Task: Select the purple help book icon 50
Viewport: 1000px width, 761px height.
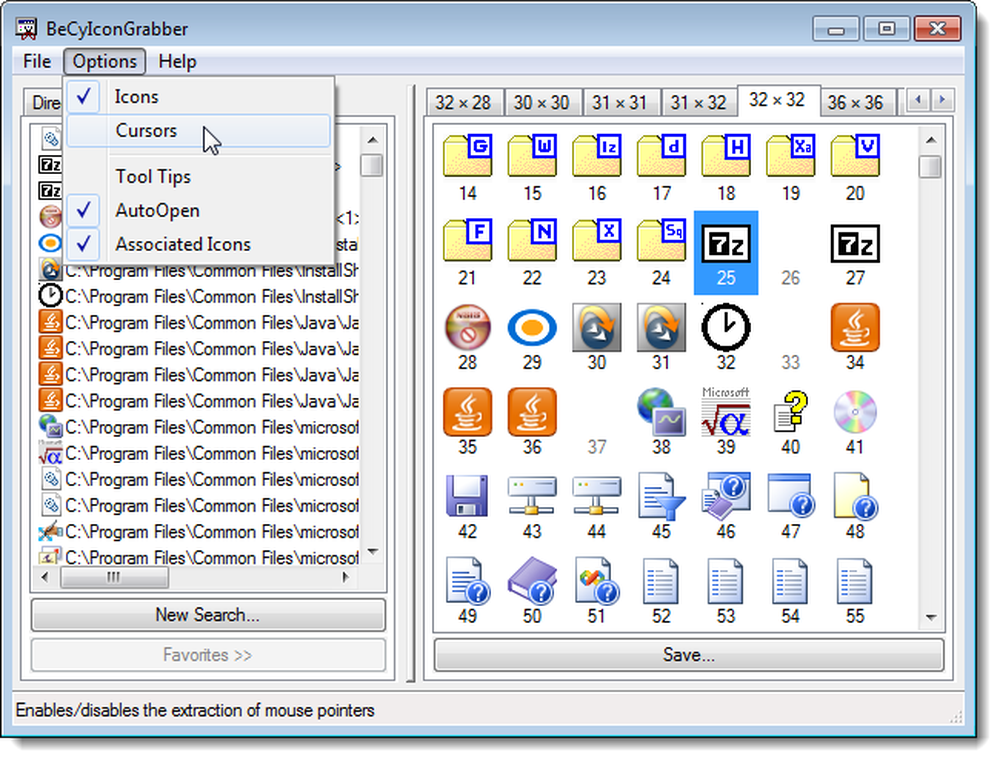Action: (532, 580)
